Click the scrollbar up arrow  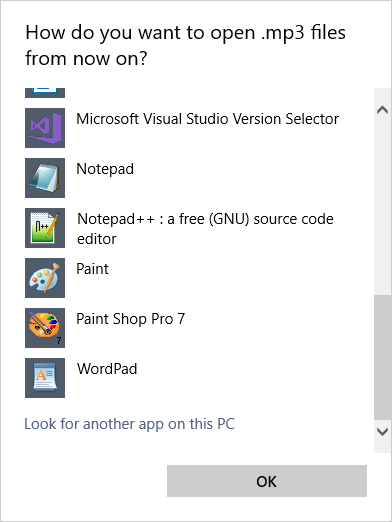tap(382, 110)
